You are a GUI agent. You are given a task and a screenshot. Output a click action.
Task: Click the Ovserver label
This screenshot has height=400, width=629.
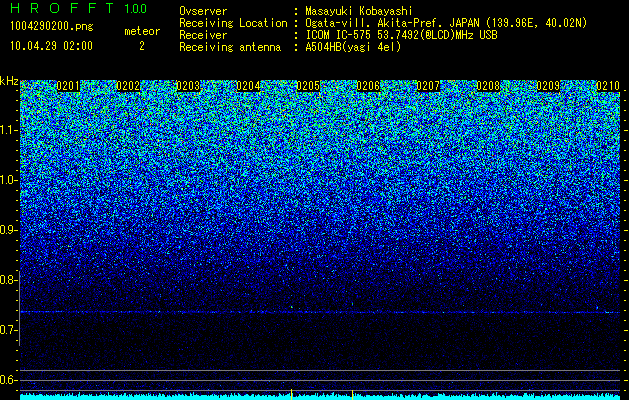203,11
